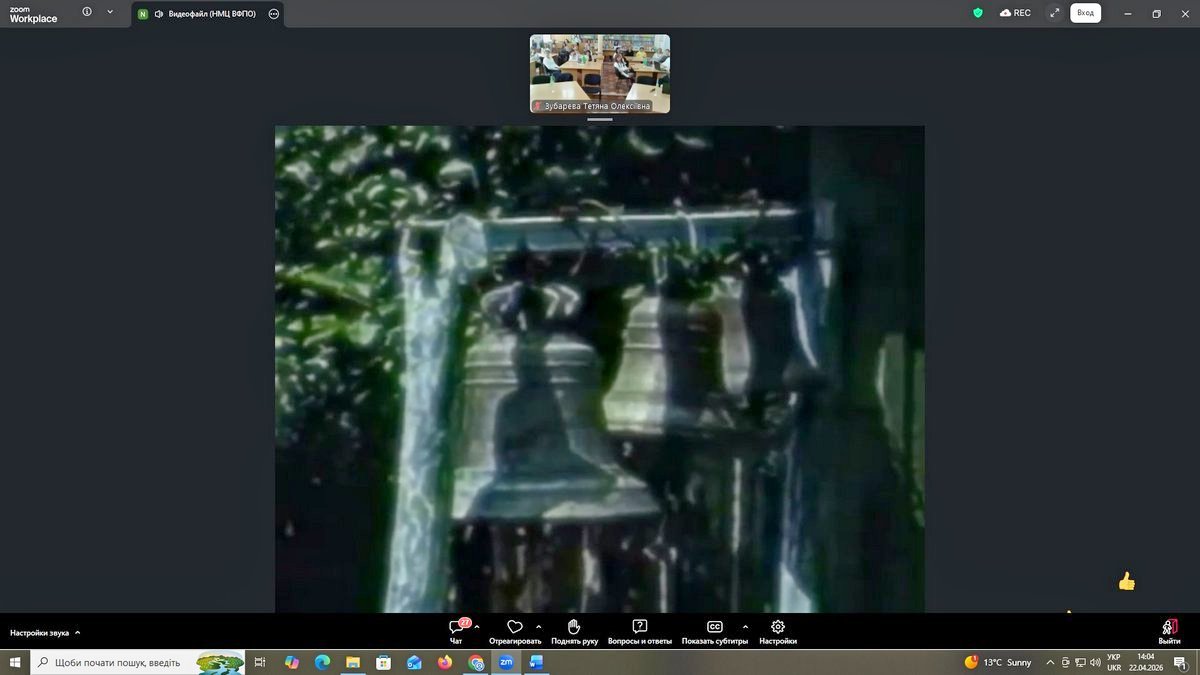Leave the meeting with Выйти
The image size is (1200, 675).
click(x=1169, y=630)
